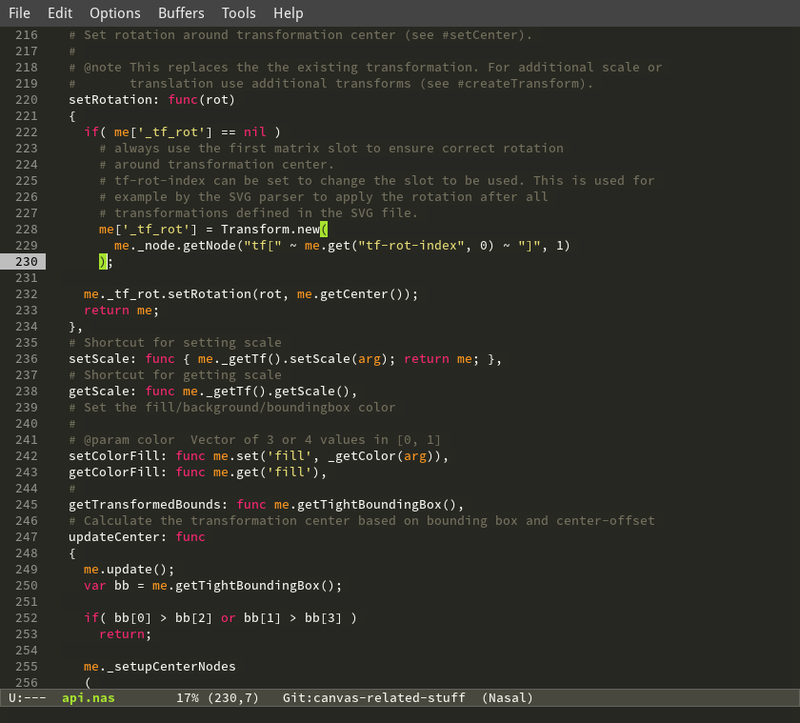800x723 pixels.
Task: Open the Help menu
Action: tap(288, 13)
